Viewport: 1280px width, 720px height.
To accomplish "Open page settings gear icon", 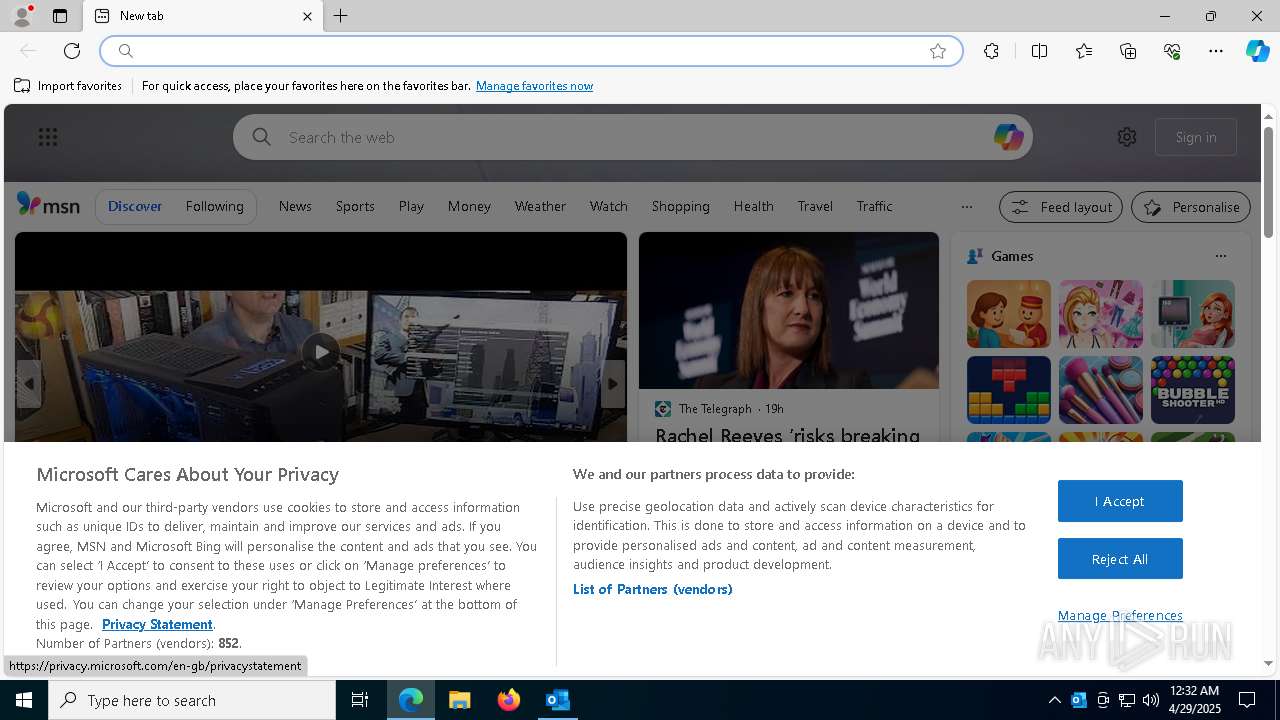I will (x=1127, y=137).
